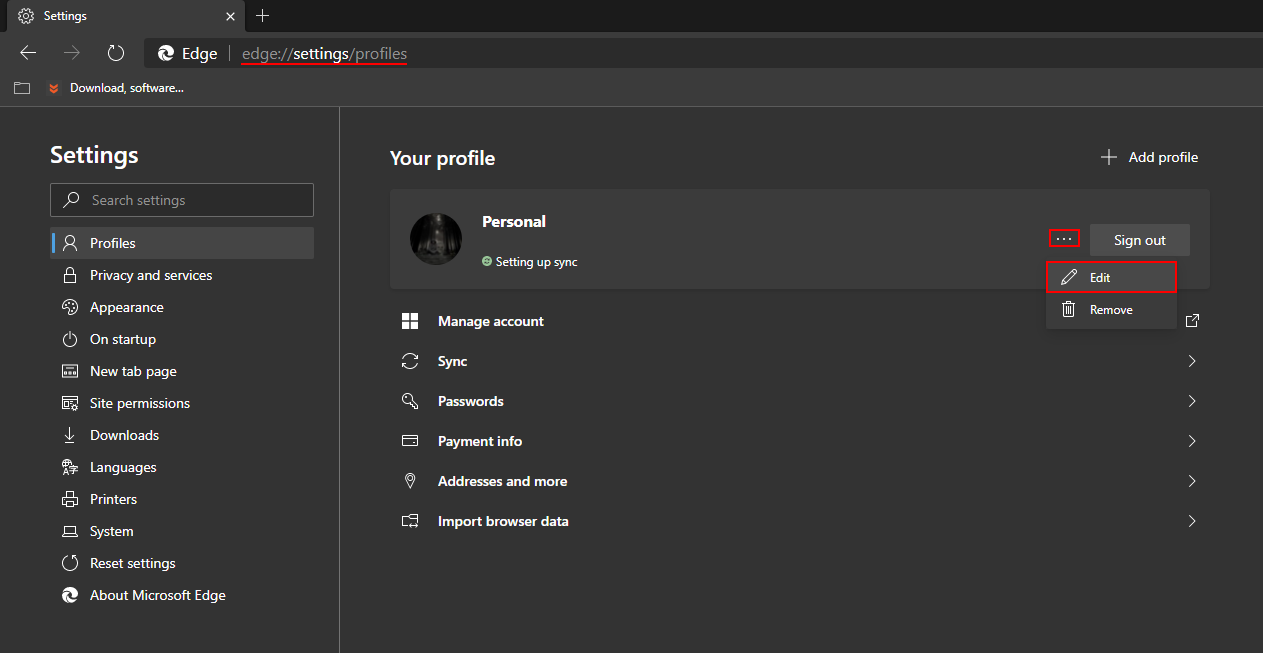Click the Privacy and services lock icon
The height and width of the screenshot is (653, 1263).
click(x=70, y=275)
